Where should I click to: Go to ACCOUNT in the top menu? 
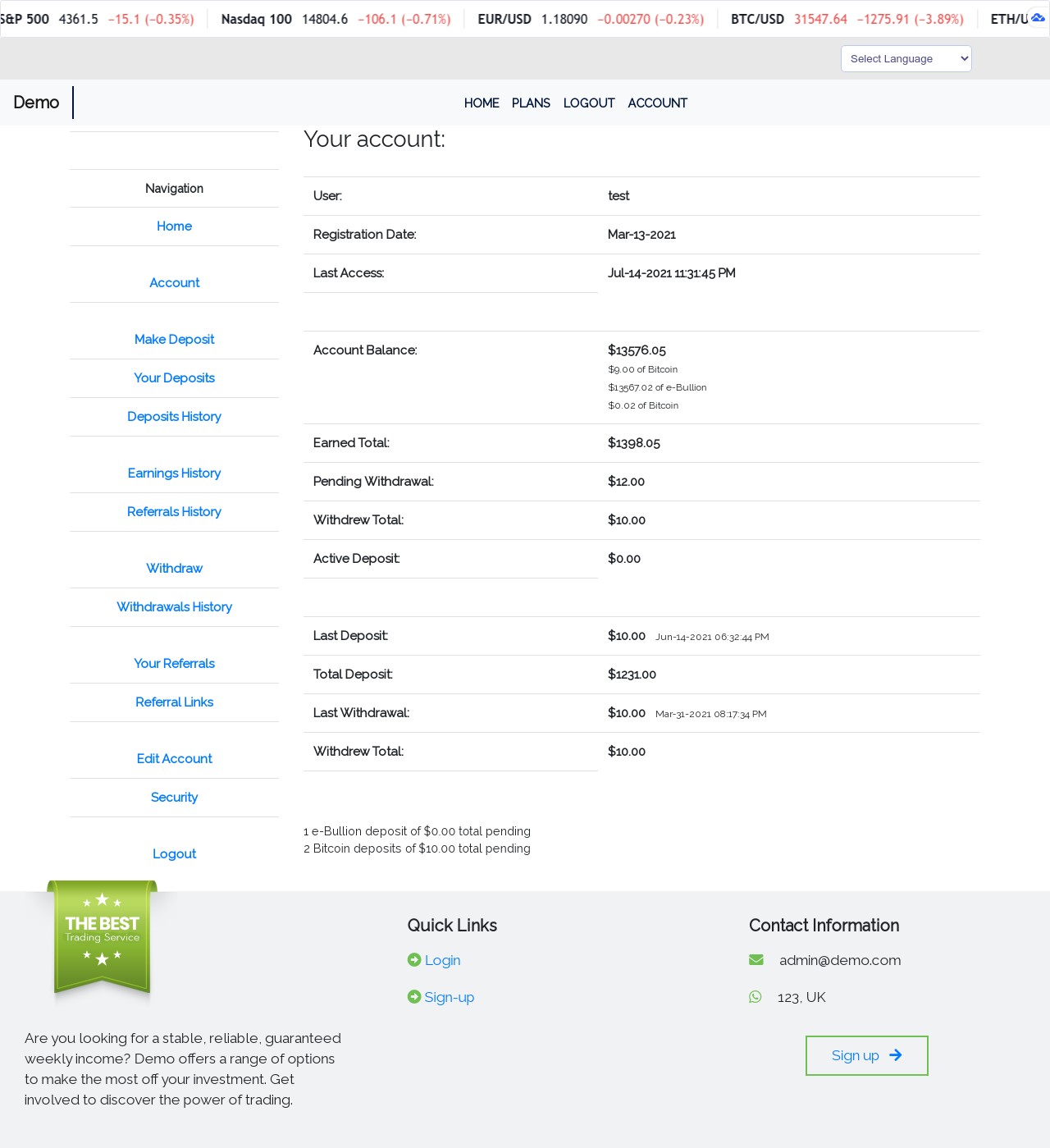tap(657, 103)
